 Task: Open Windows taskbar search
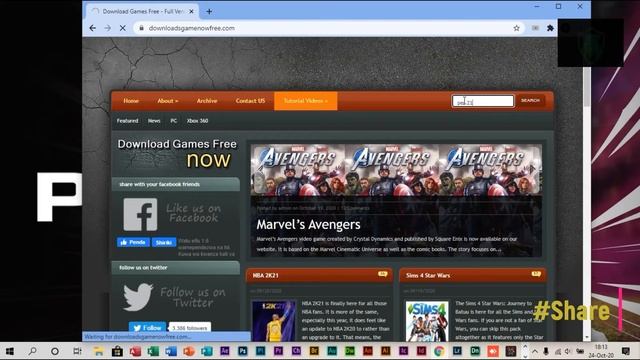click(32, 351)
